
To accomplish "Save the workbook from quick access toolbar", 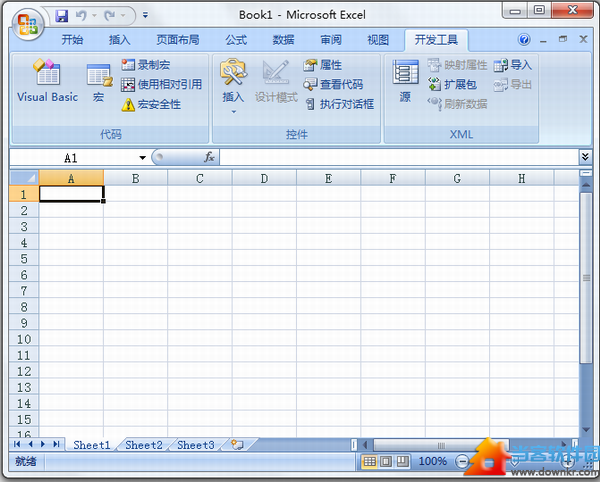I will (x=62, y=16).
